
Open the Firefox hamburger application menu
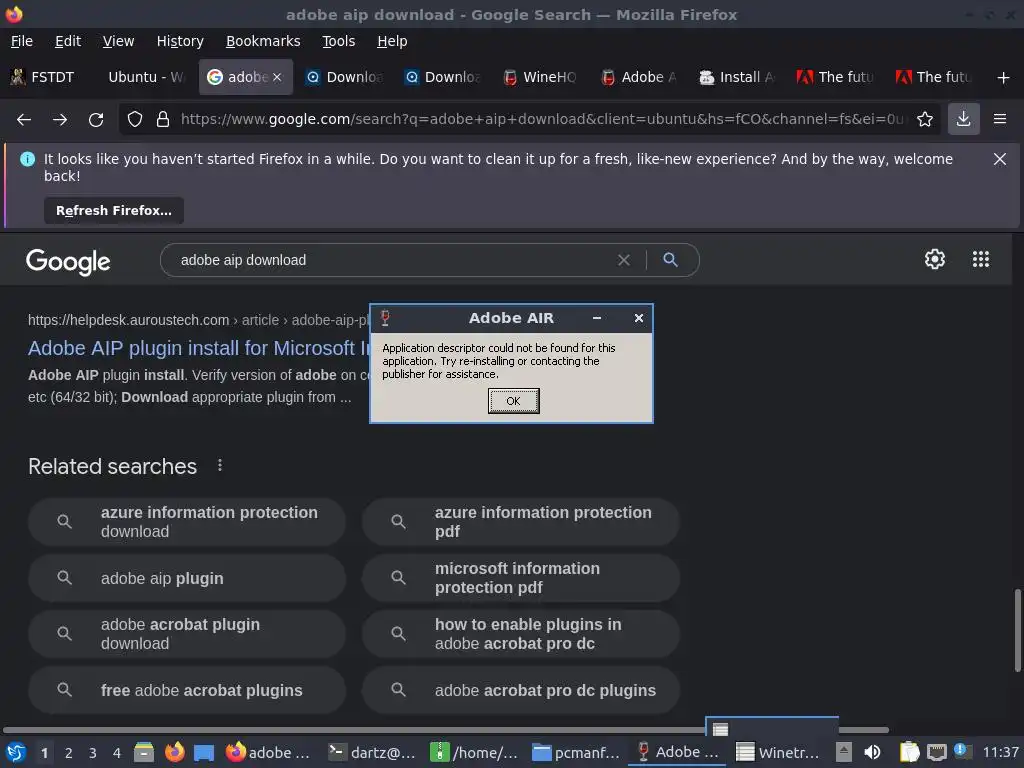[1000, 119]
